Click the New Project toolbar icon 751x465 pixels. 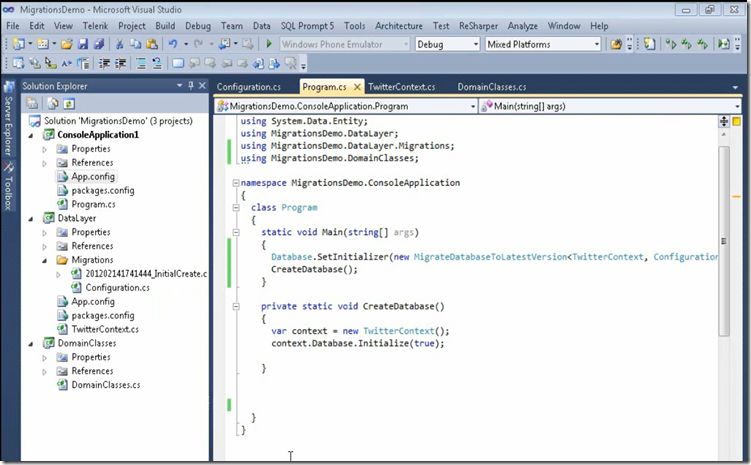click(19, 44)
